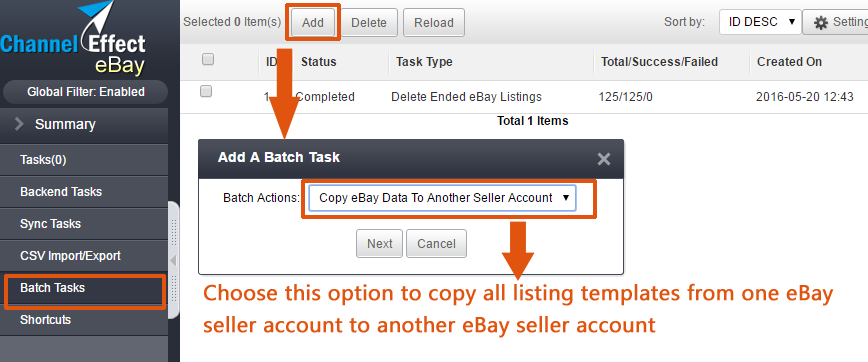868x362 pixels.
Task: Click the Settings gear icon
Action: coord(822,23)
